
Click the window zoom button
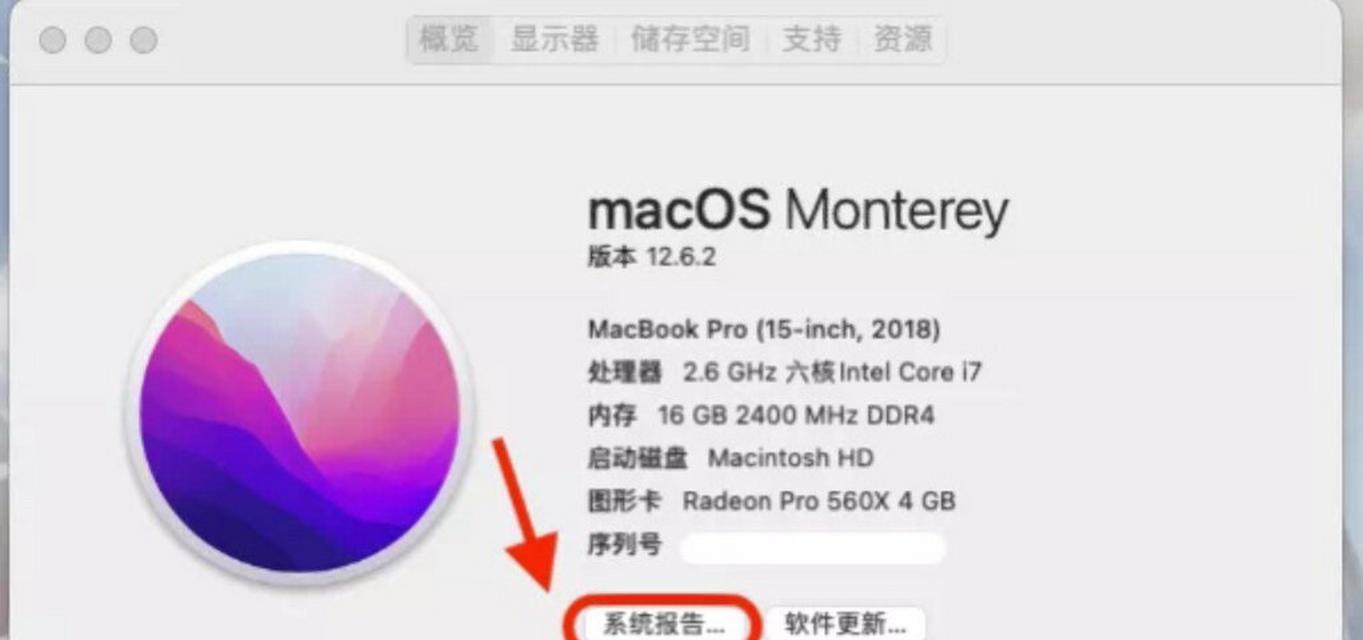click(144, 40)
